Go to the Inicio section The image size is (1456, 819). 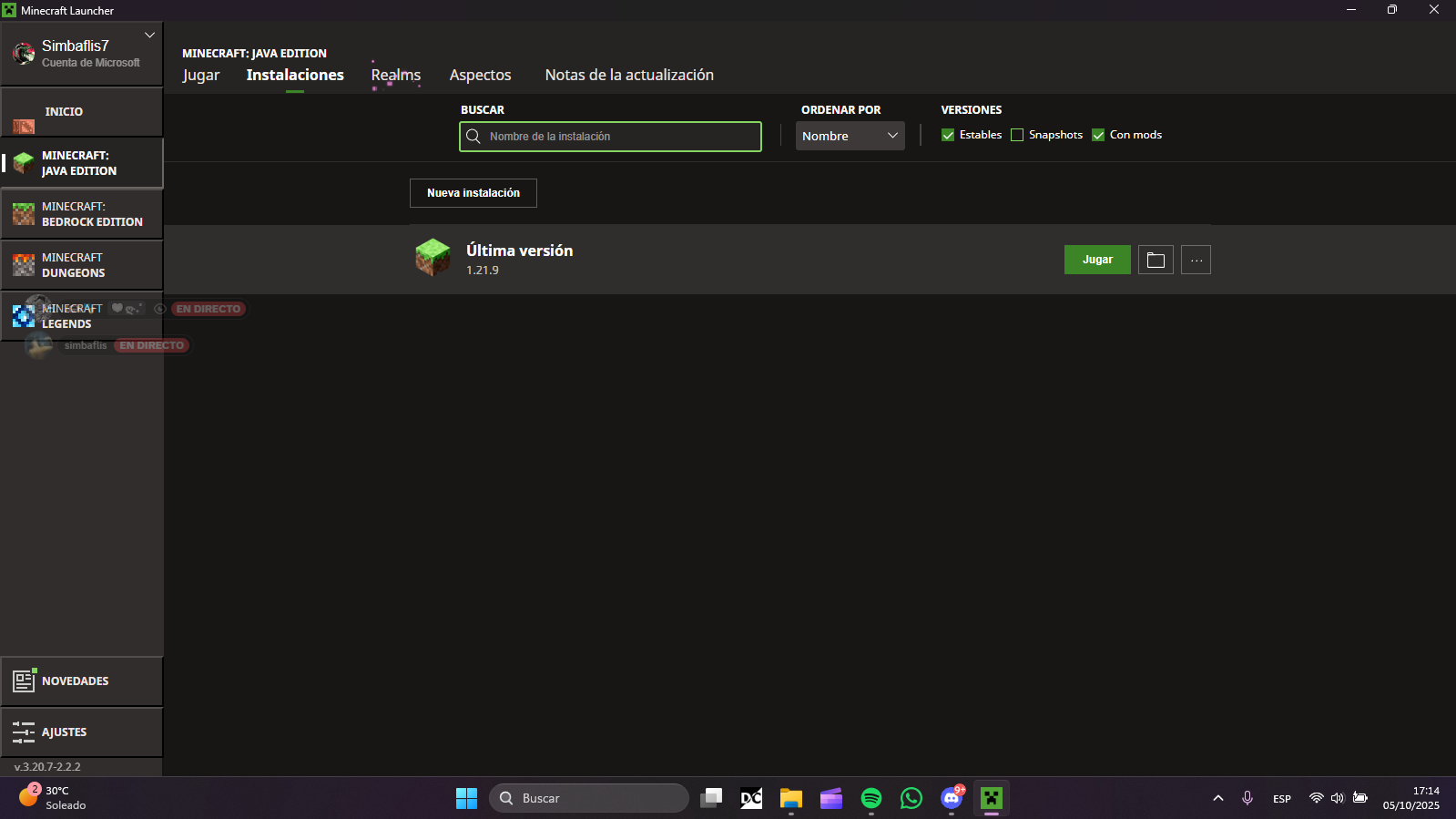[82, 112]
